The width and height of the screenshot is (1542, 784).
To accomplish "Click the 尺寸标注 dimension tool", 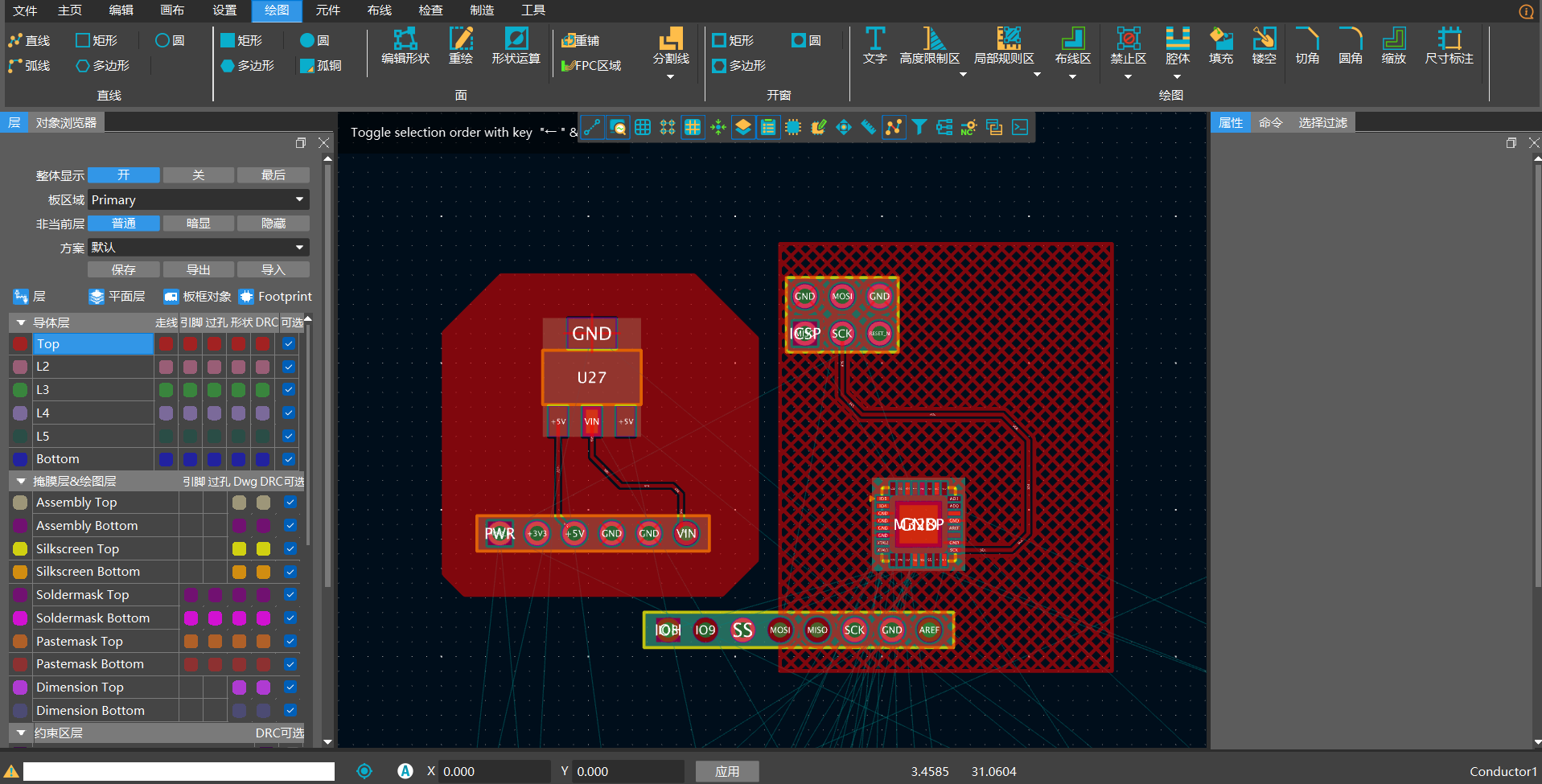I will click(1449, 45).
